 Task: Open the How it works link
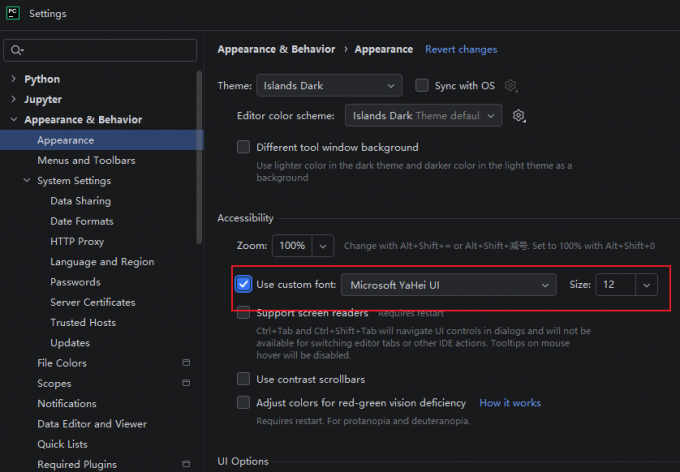click(510, 403)
